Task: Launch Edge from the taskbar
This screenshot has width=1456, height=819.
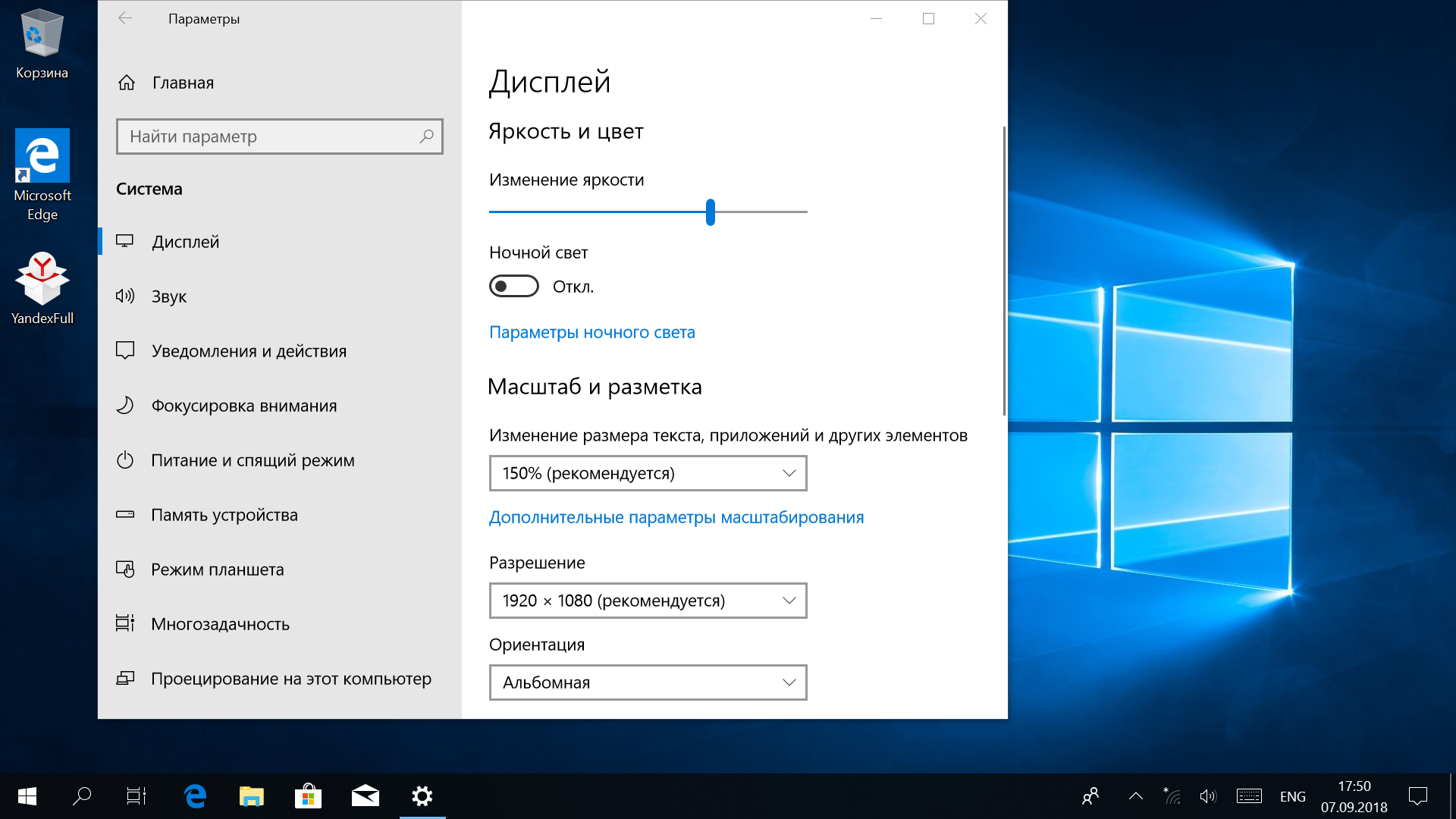Action: click(x=195, y=796)
